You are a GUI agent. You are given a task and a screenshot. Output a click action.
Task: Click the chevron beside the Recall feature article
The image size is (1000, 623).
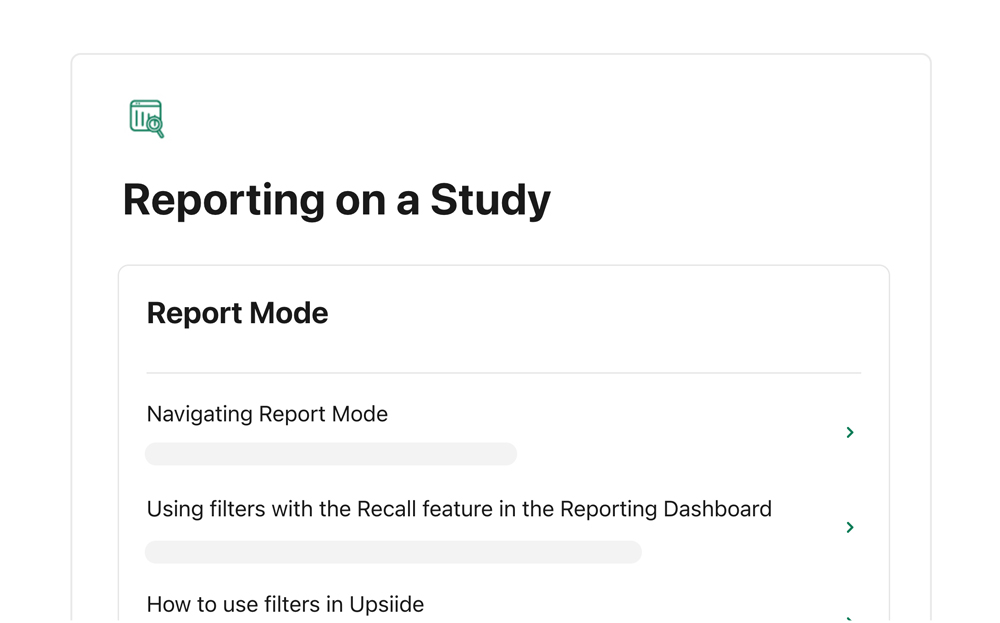click(x=850, y=527)
